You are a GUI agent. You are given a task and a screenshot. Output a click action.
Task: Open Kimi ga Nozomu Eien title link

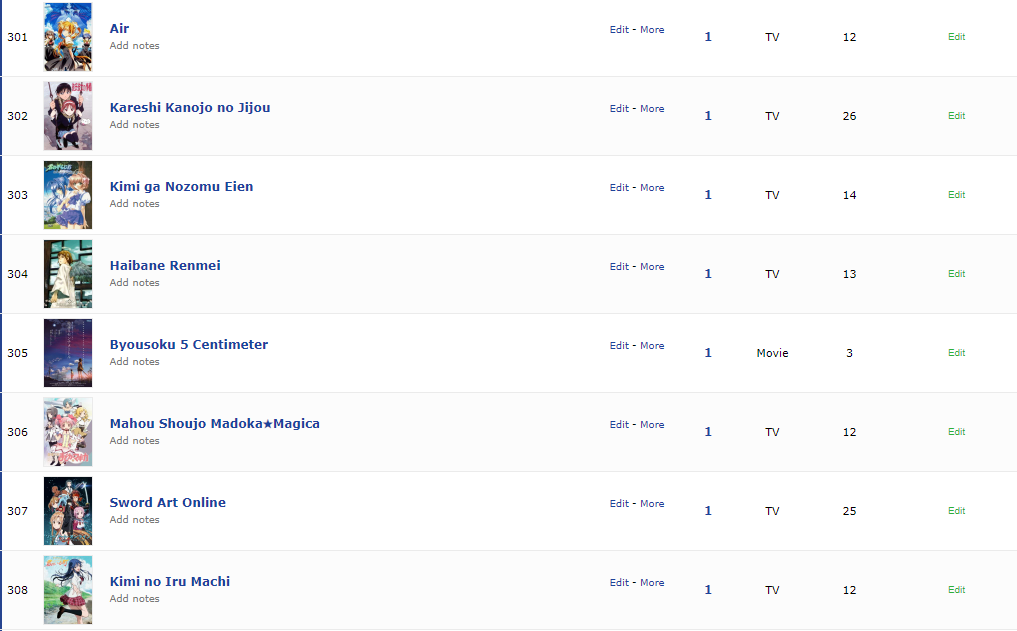point(181,187)
